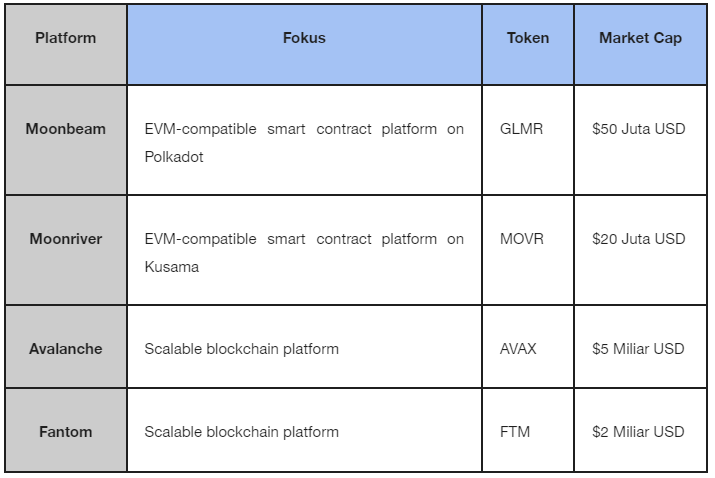Select the Moonriver platform cell
Viewport: 715px width, 478px height.
tap(66, 250)
